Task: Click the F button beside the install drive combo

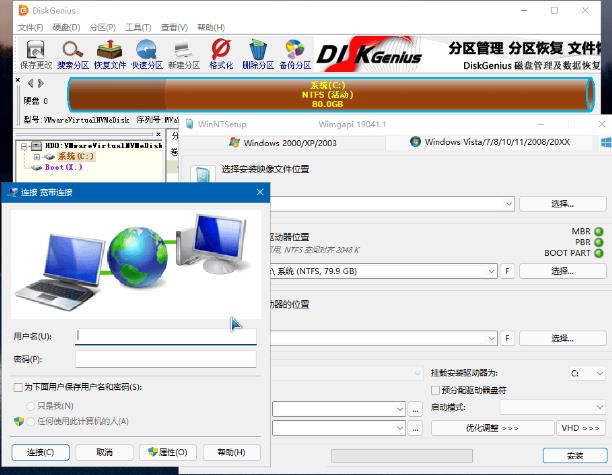Action: click(x=507, y=338)
